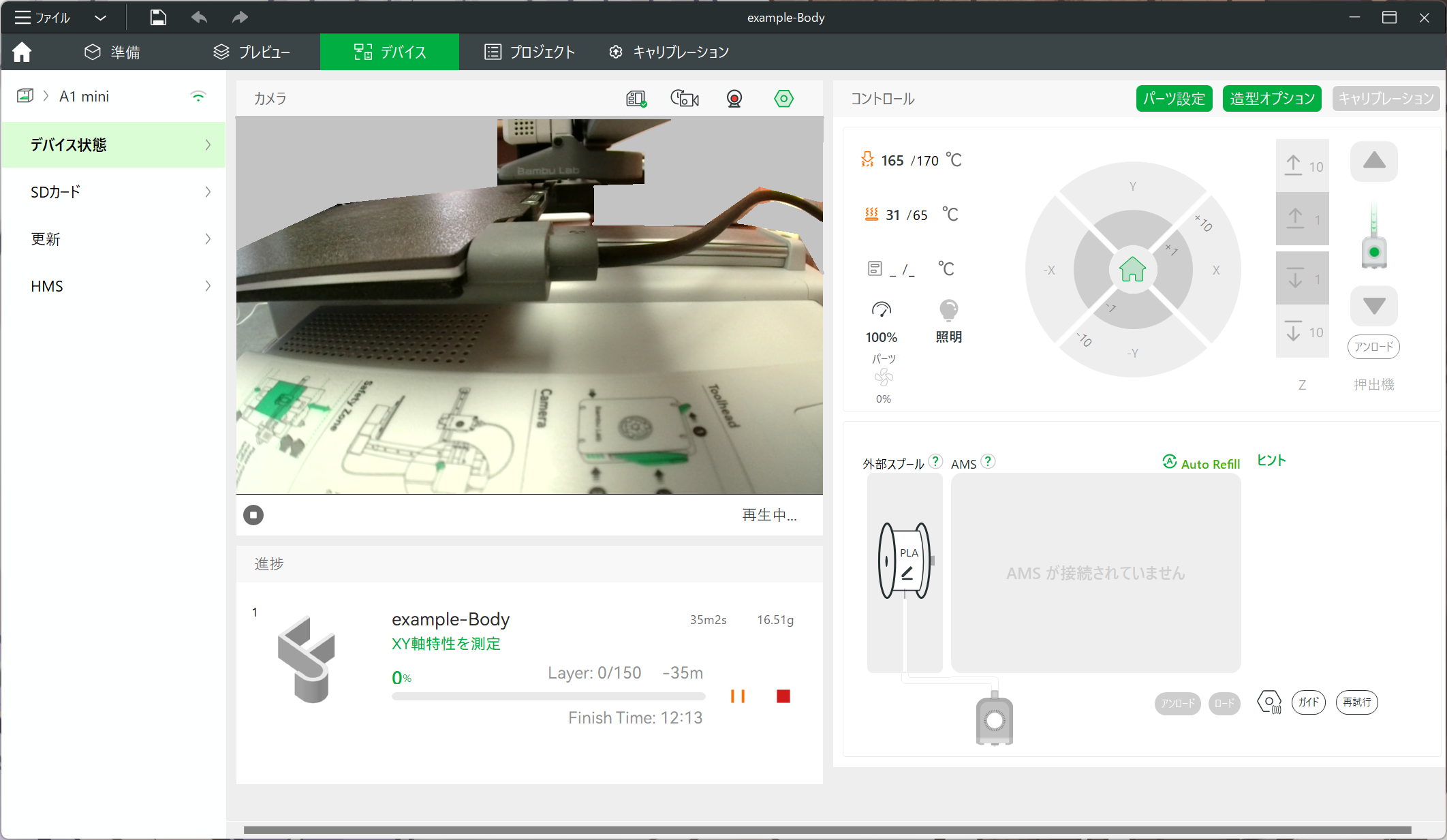This screenshot has height=840, width=1447.
Task: Click the 造型オプション button
Action: tap(1272, 99)
